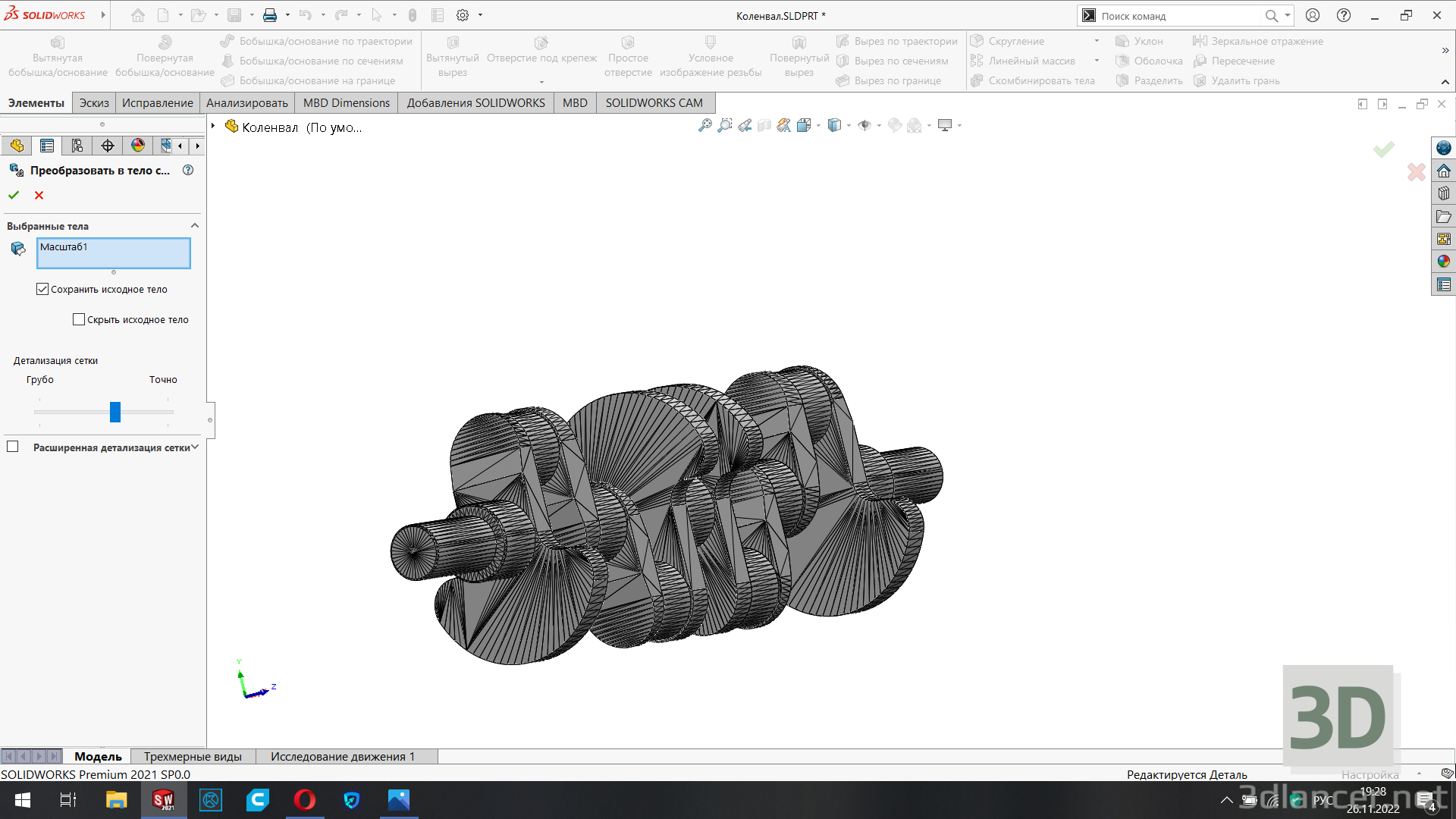Enable 'Расширенная детализация сетки' checkbox
1456x819 pixels.
click(x=13, y=447)
